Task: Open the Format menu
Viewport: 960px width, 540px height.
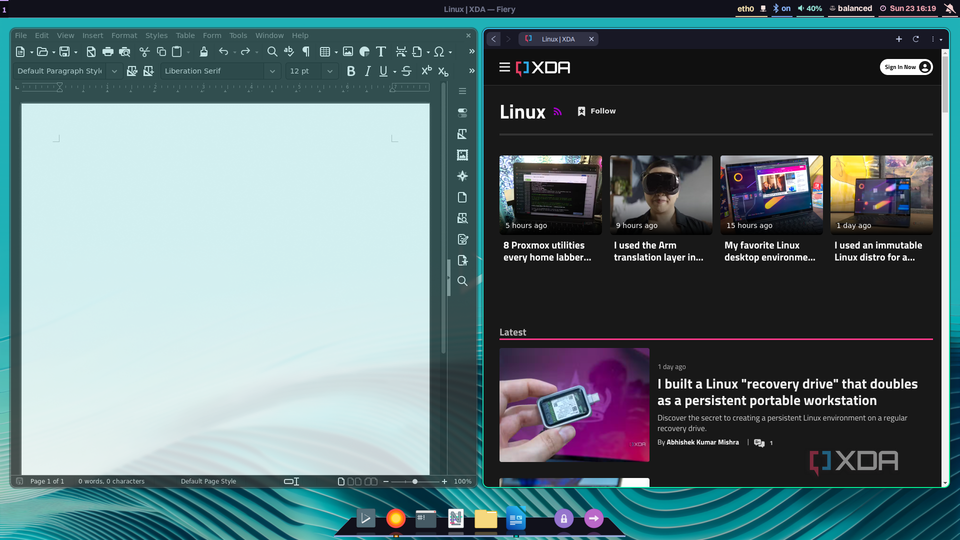Action: tap(124, 36)
